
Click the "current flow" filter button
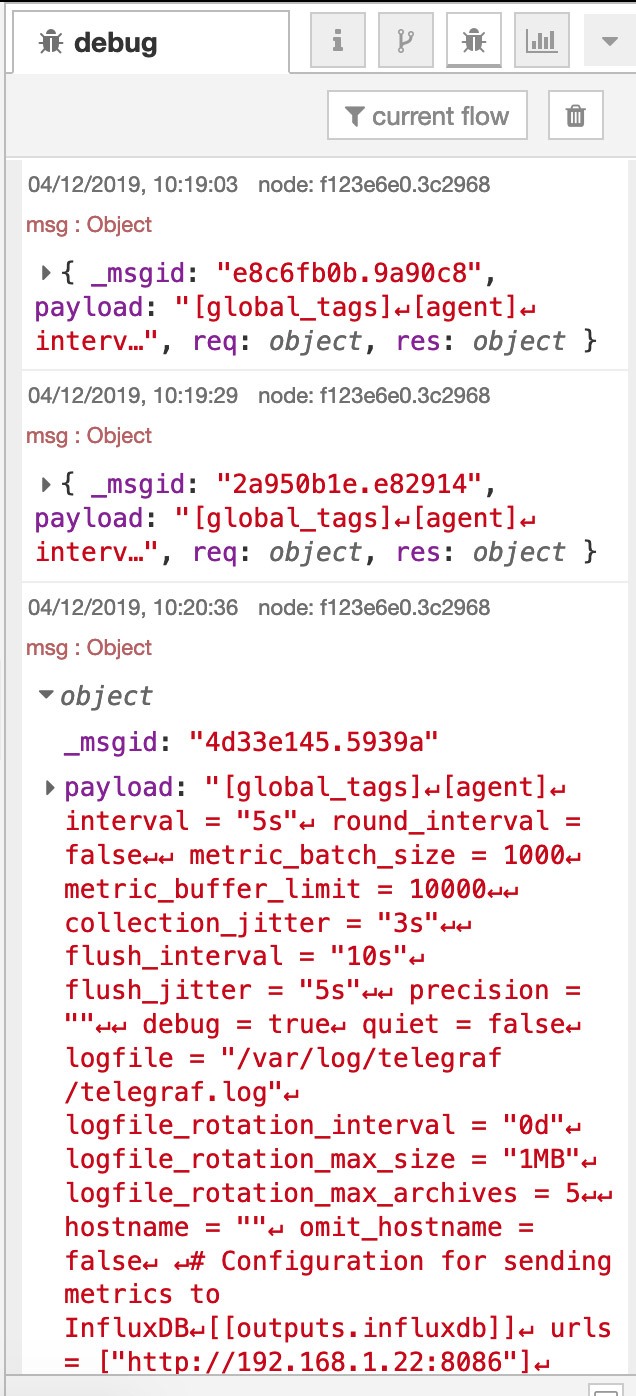426,116
